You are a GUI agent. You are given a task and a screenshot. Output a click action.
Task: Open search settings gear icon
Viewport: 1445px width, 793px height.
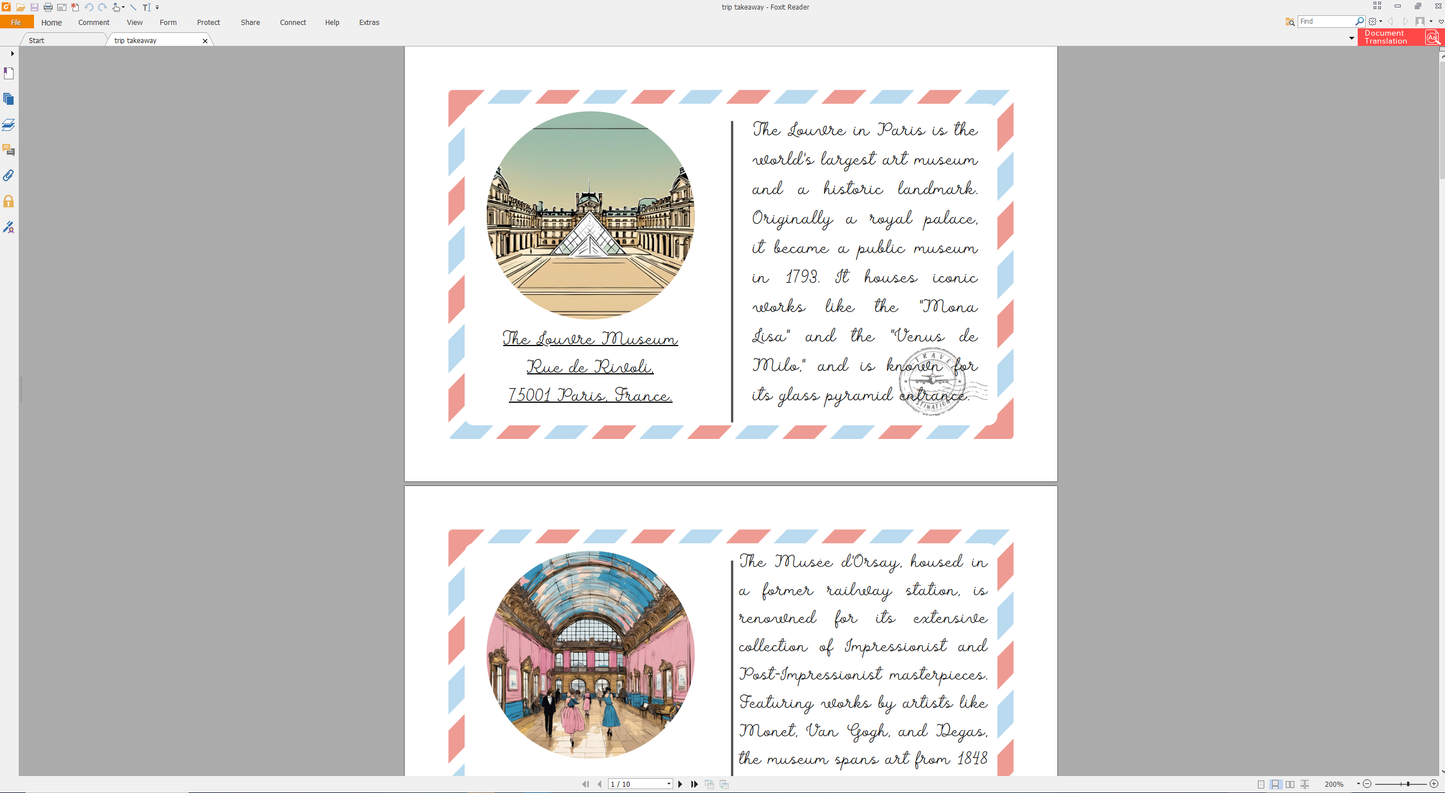pos(1372,21)
